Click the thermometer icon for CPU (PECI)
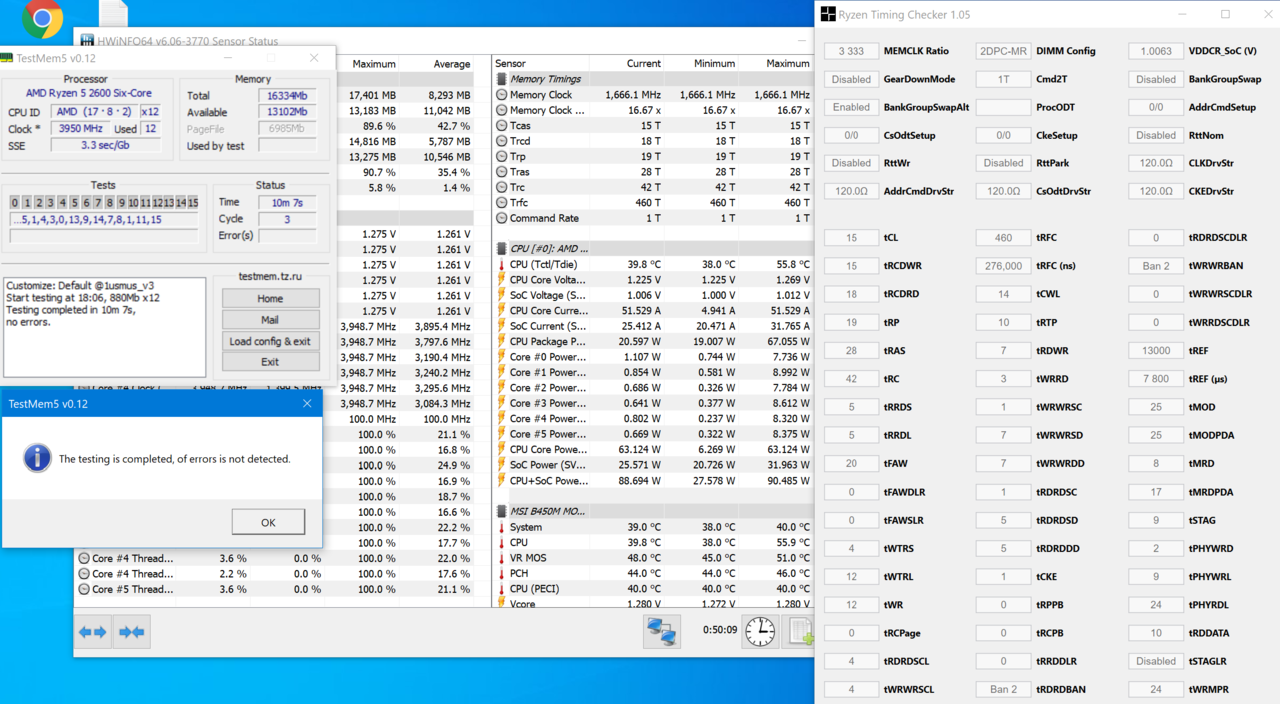 [x=501, y=589]
